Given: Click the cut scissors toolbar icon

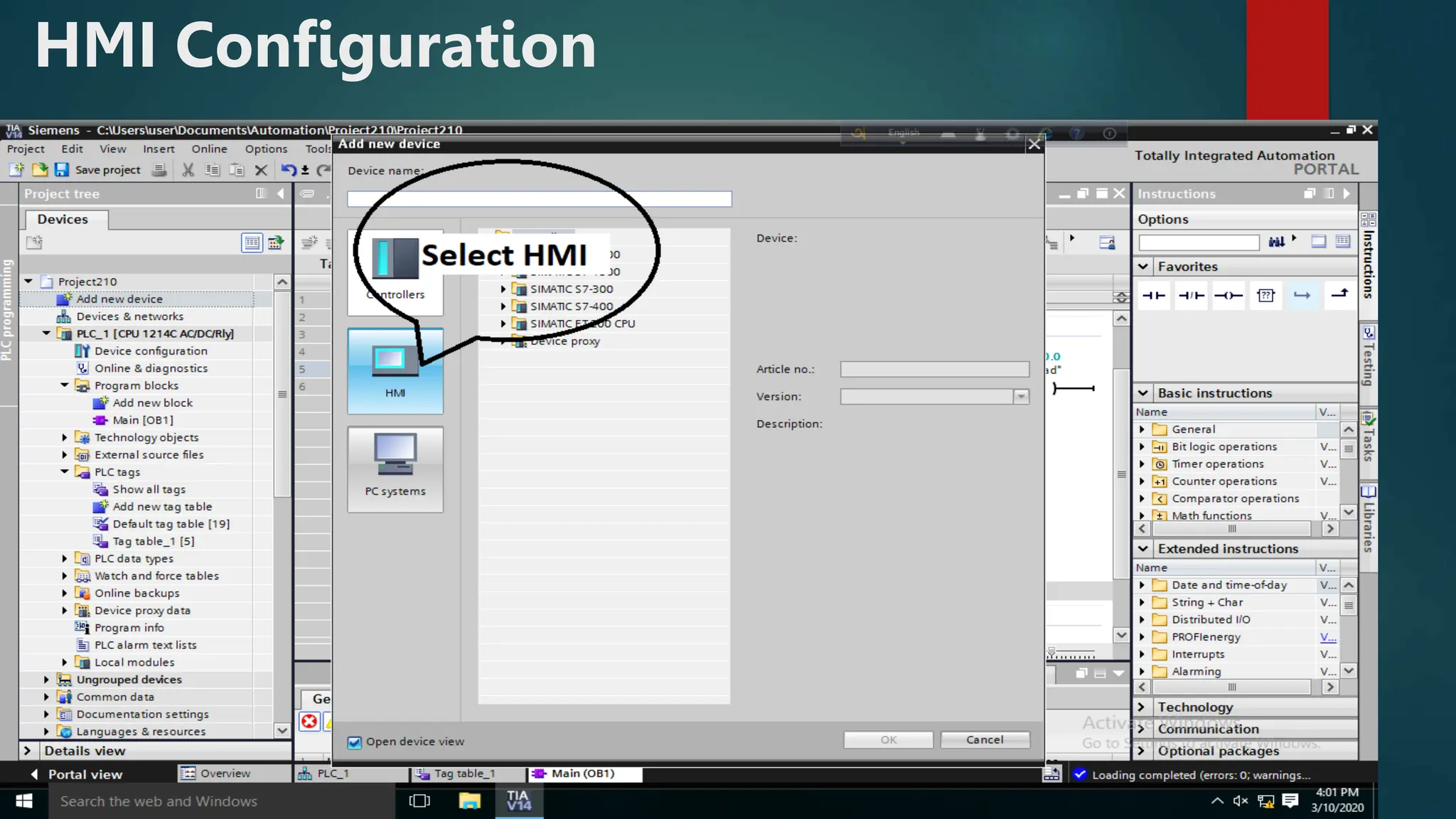Looking at the screenshot, I should [x=188, y=170].
